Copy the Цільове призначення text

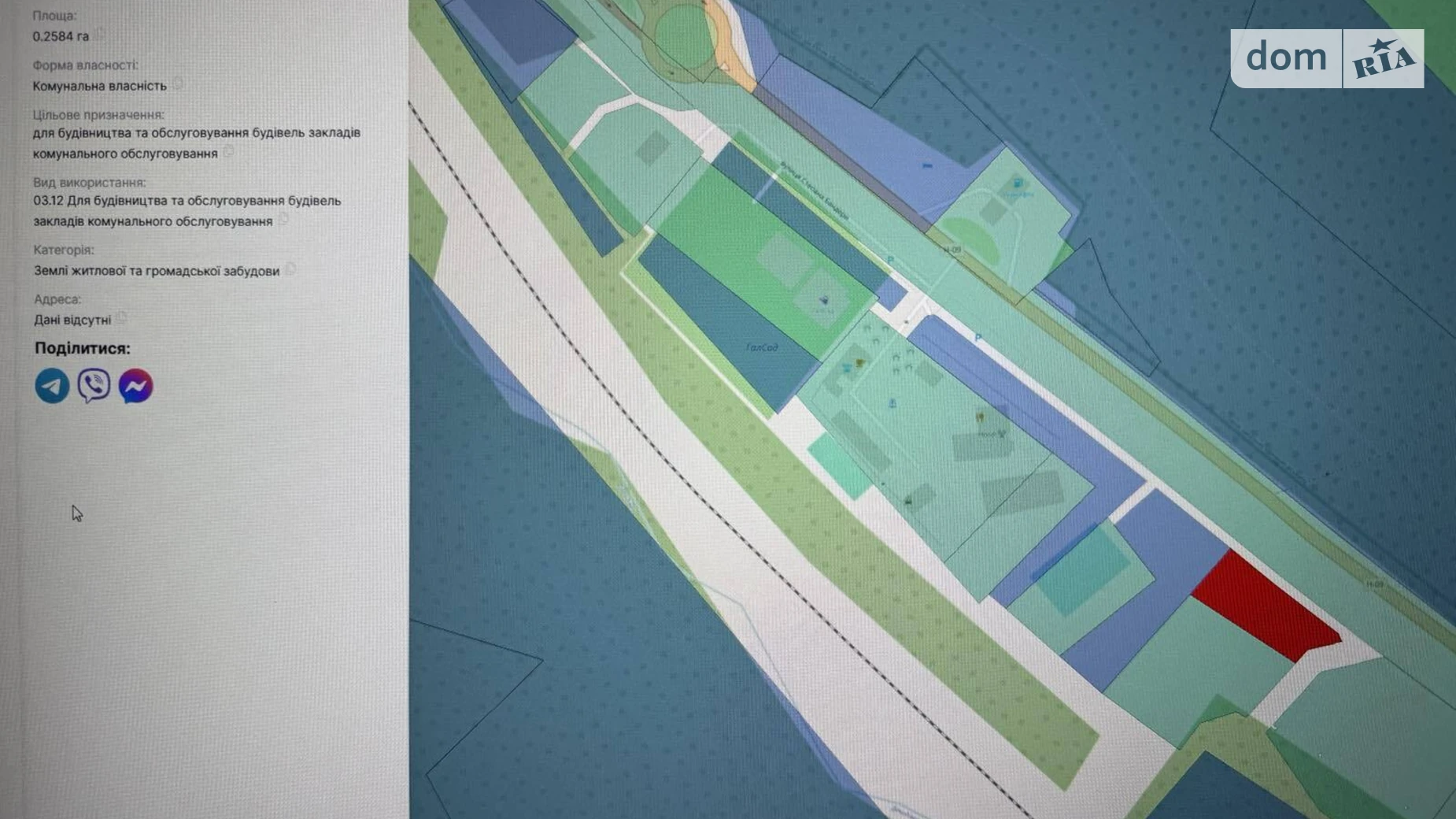229,152
